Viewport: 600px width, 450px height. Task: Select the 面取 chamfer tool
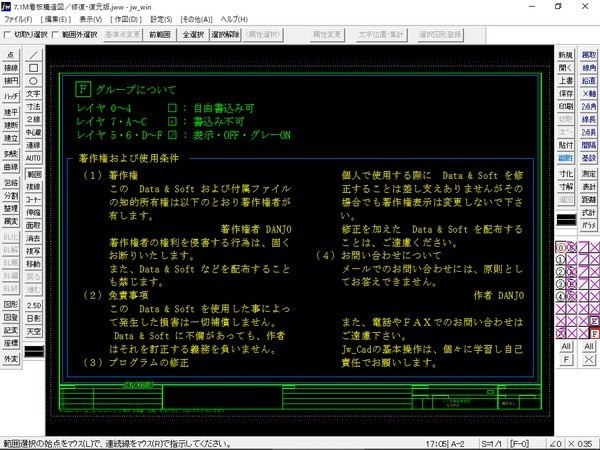pos(33,225)
